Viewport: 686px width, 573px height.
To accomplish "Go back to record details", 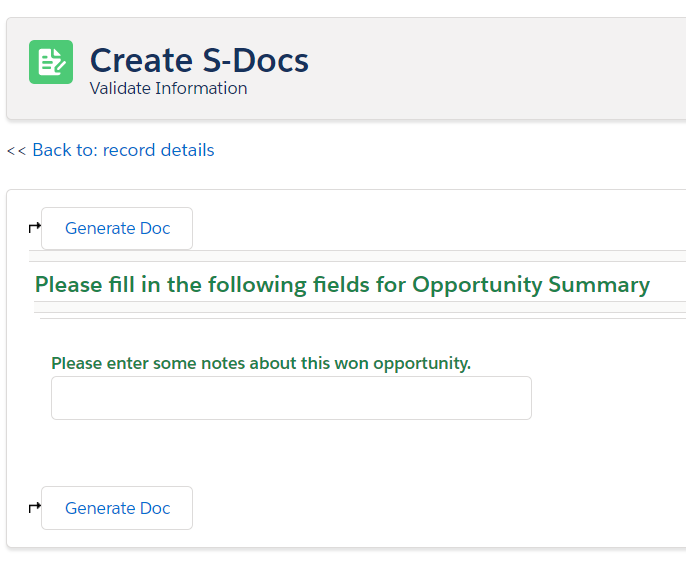I will tap(123, 150).
